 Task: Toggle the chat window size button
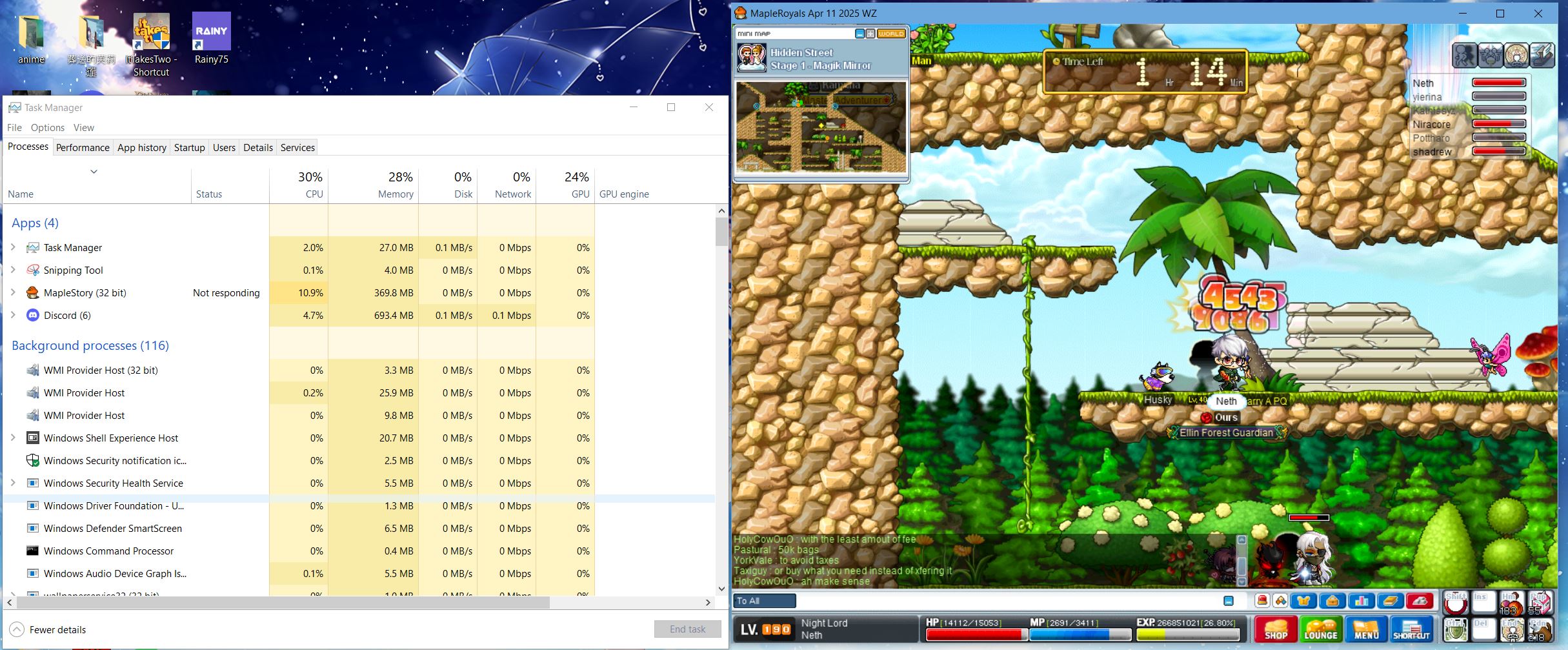[1229, 601]
